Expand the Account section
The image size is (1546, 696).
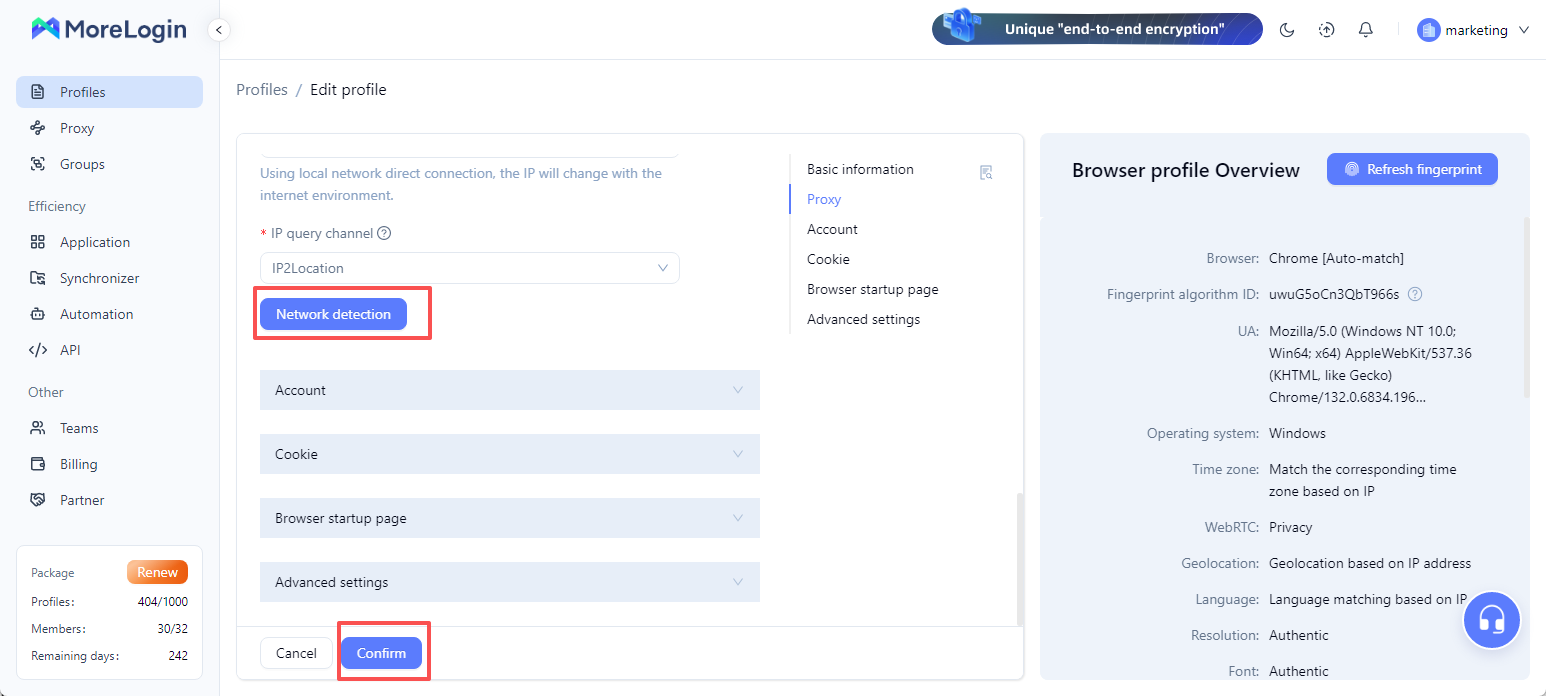tap(509, 389)
